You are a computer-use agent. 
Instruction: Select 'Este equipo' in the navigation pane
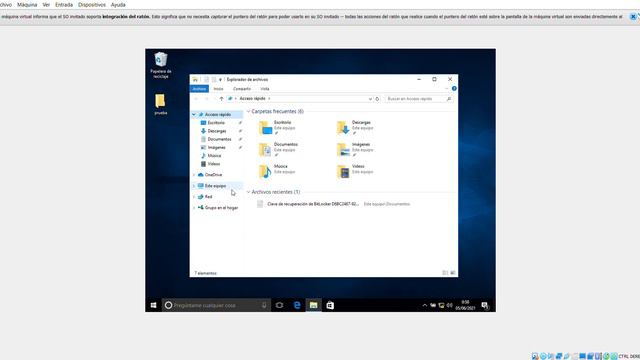coord(215,186)
